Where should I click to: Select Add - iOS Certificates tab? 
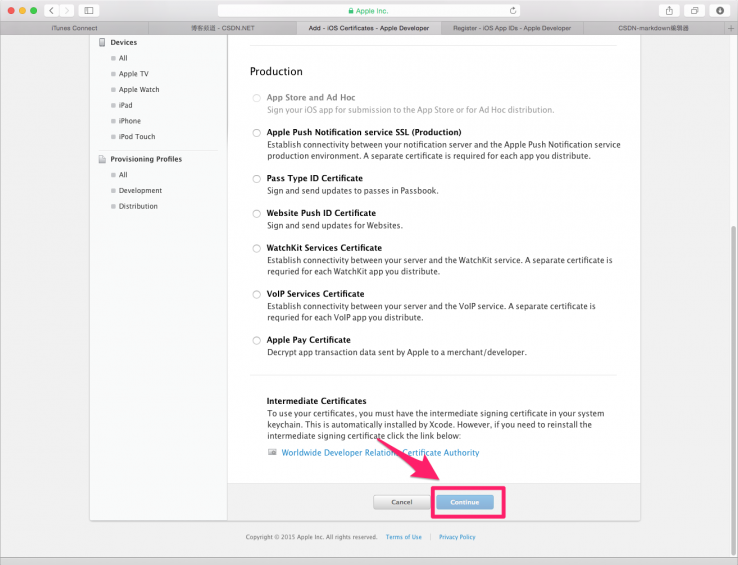[369, 28]
